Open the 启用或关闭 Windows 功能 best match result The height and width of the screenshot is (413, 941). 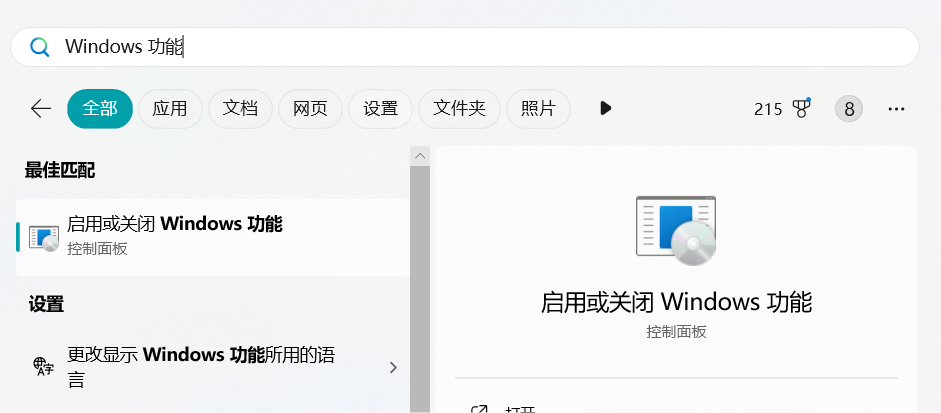212,238
